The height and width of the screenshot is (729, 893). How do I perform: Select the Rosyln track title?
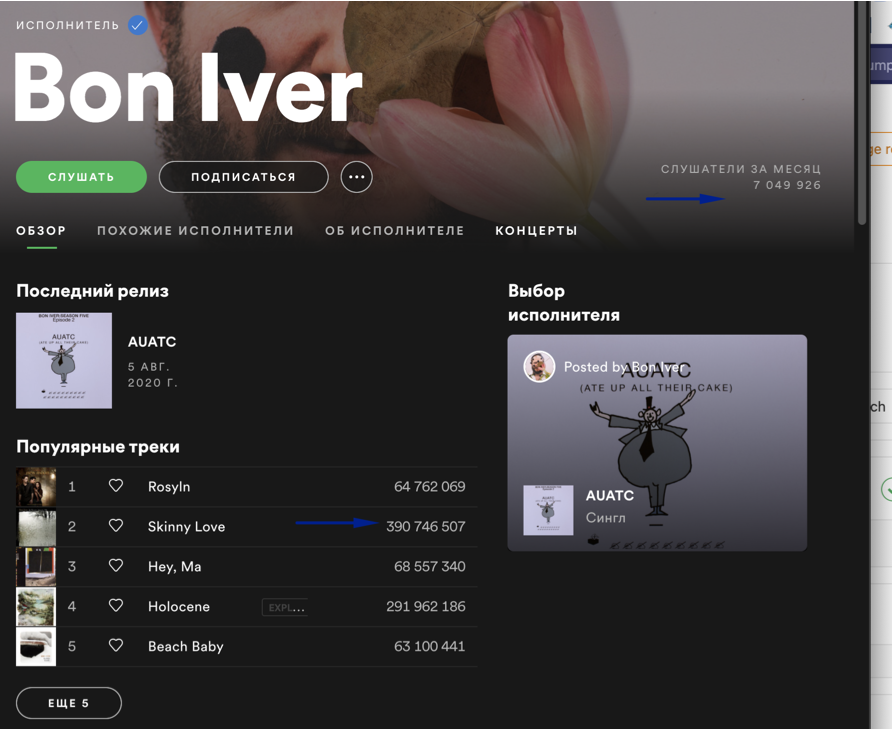pos(169,487)
